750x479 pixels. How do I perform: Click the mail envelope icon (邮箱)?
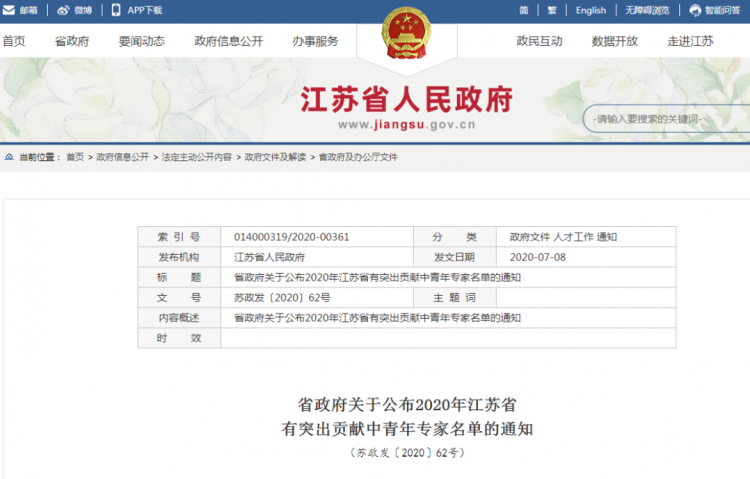pos(10,10)
